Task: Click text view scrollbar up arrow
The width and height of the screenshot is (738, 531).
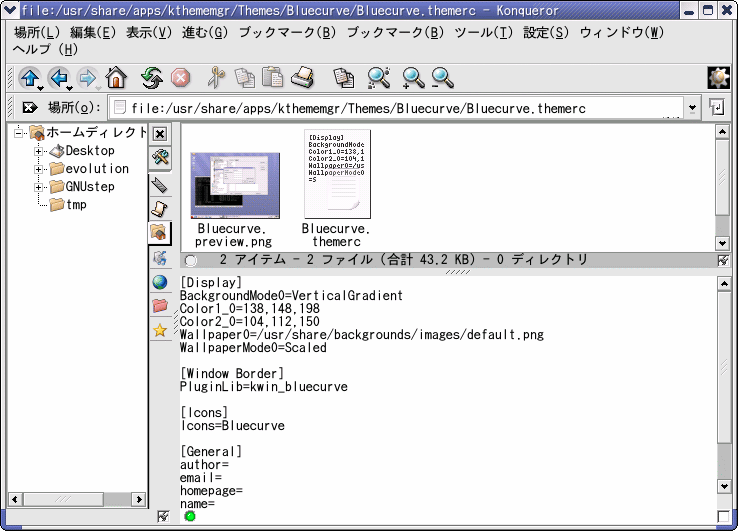Action: 724,283
